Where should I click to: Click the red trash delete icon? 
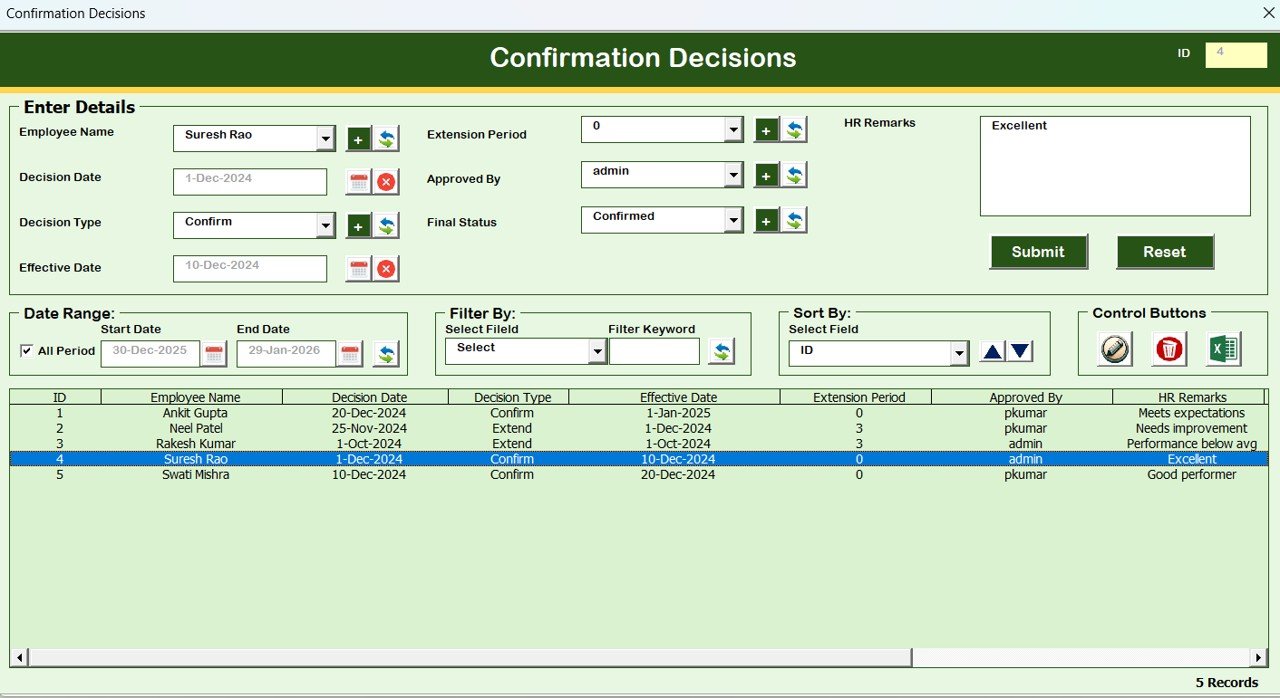[1168, 349]
